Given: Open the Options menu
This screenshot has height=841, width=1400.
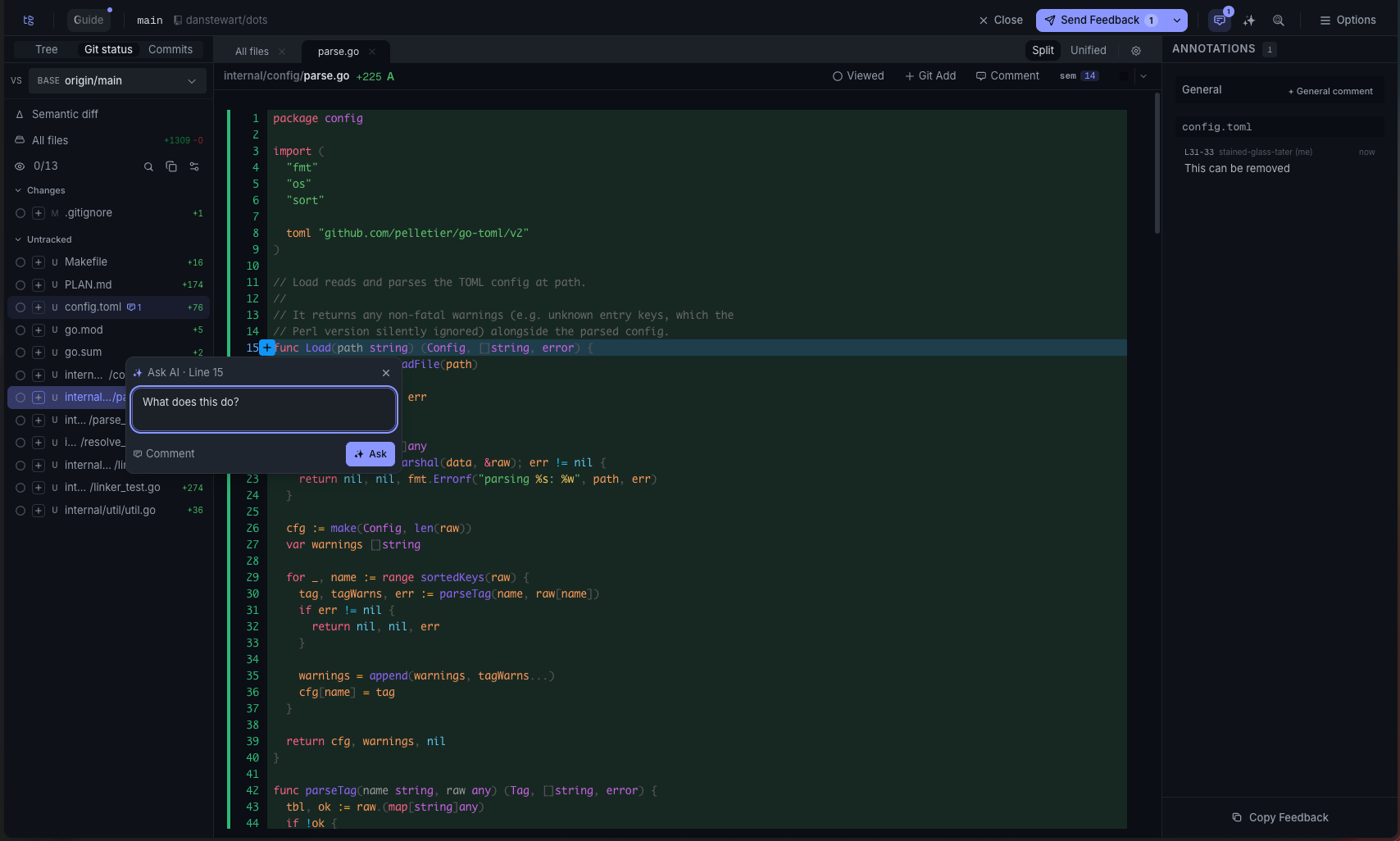Looking at the screenshot, I should click(x=1348, y=20).
